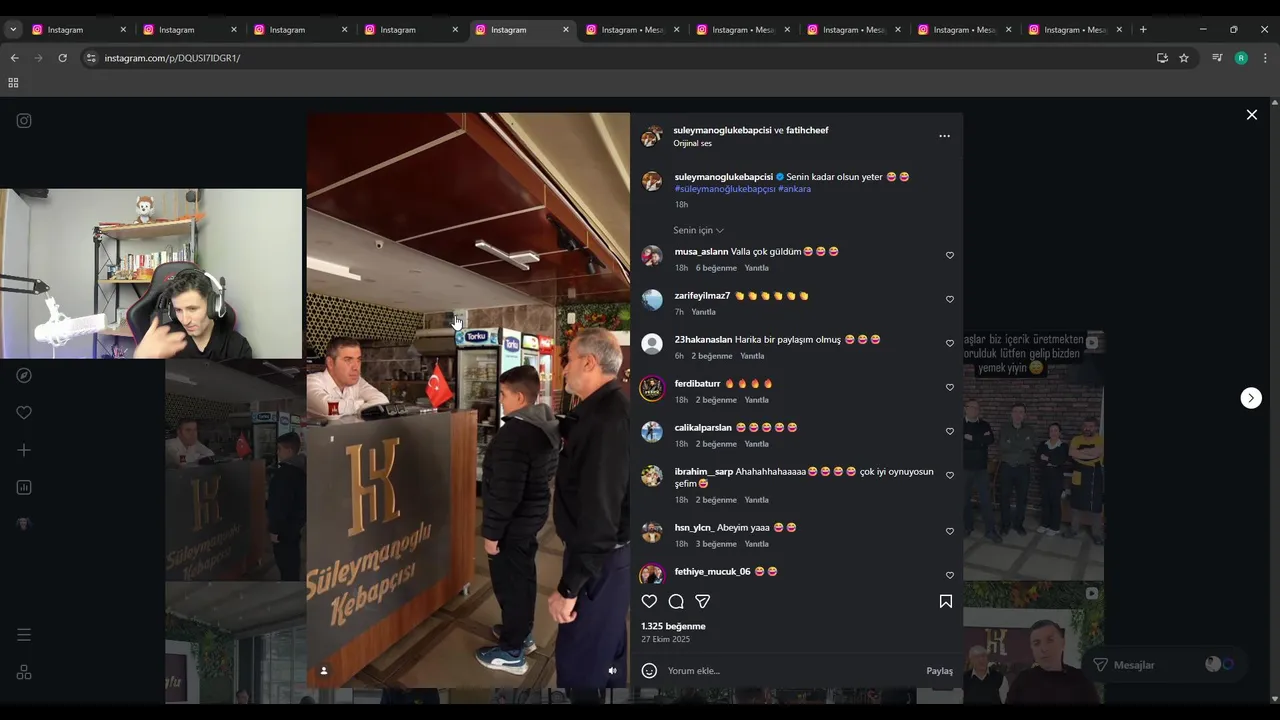Like 23hakanaslan's comment
The height and width of the screenshot is (720, 1280).
(x=950, y=343)
